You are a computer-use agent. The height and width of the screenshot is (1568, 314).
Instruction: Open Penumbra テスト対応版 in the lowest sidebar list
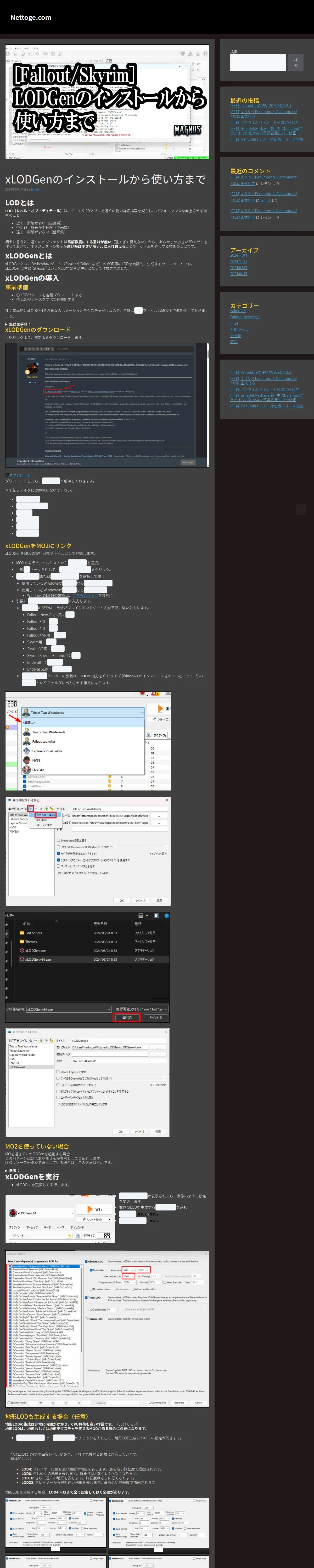click(266, 406)
